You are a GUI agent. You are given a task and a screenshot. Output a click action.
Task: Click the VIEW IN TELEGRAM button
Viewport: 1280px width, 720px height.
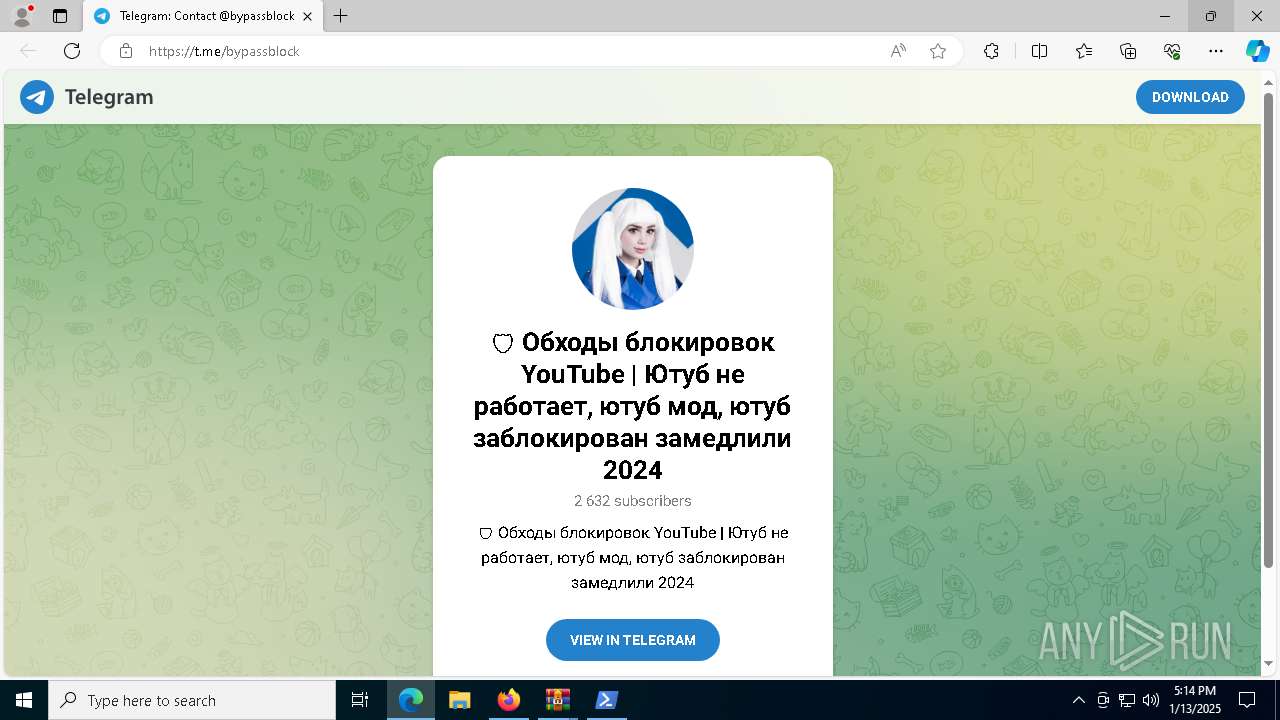[x=633, y=640]
